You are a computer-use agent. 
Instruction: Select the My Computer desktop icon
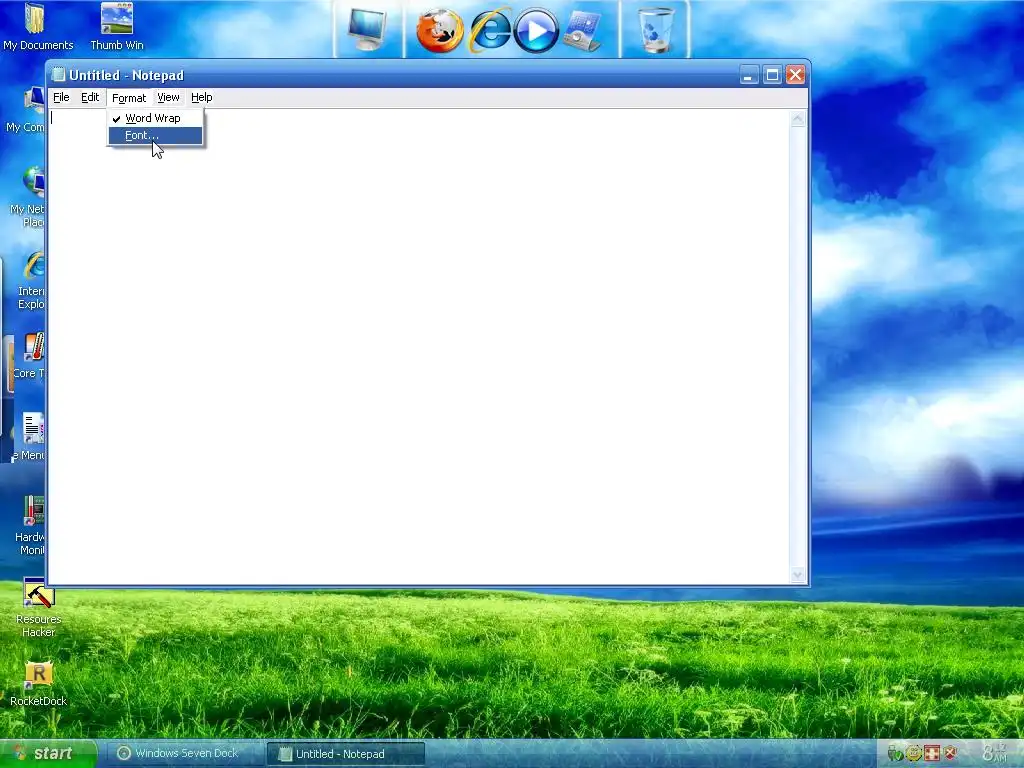[x=27, y=110]
